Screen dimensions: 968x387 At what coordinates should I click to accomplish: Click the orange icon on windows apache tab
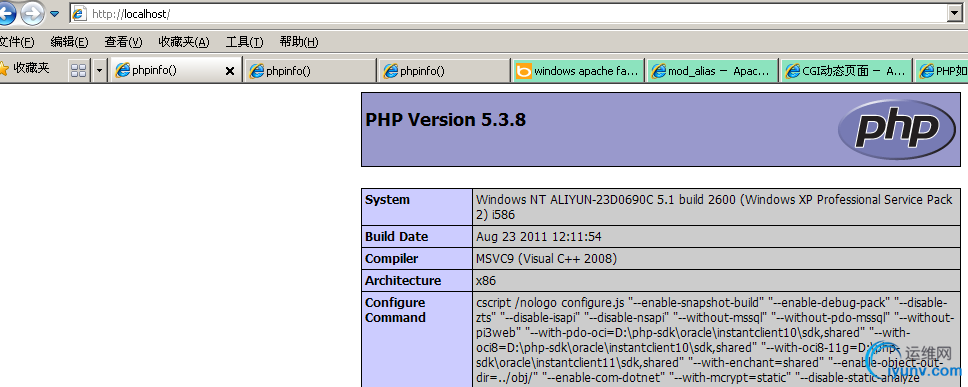pyautogui.click(x=524, y=71)
